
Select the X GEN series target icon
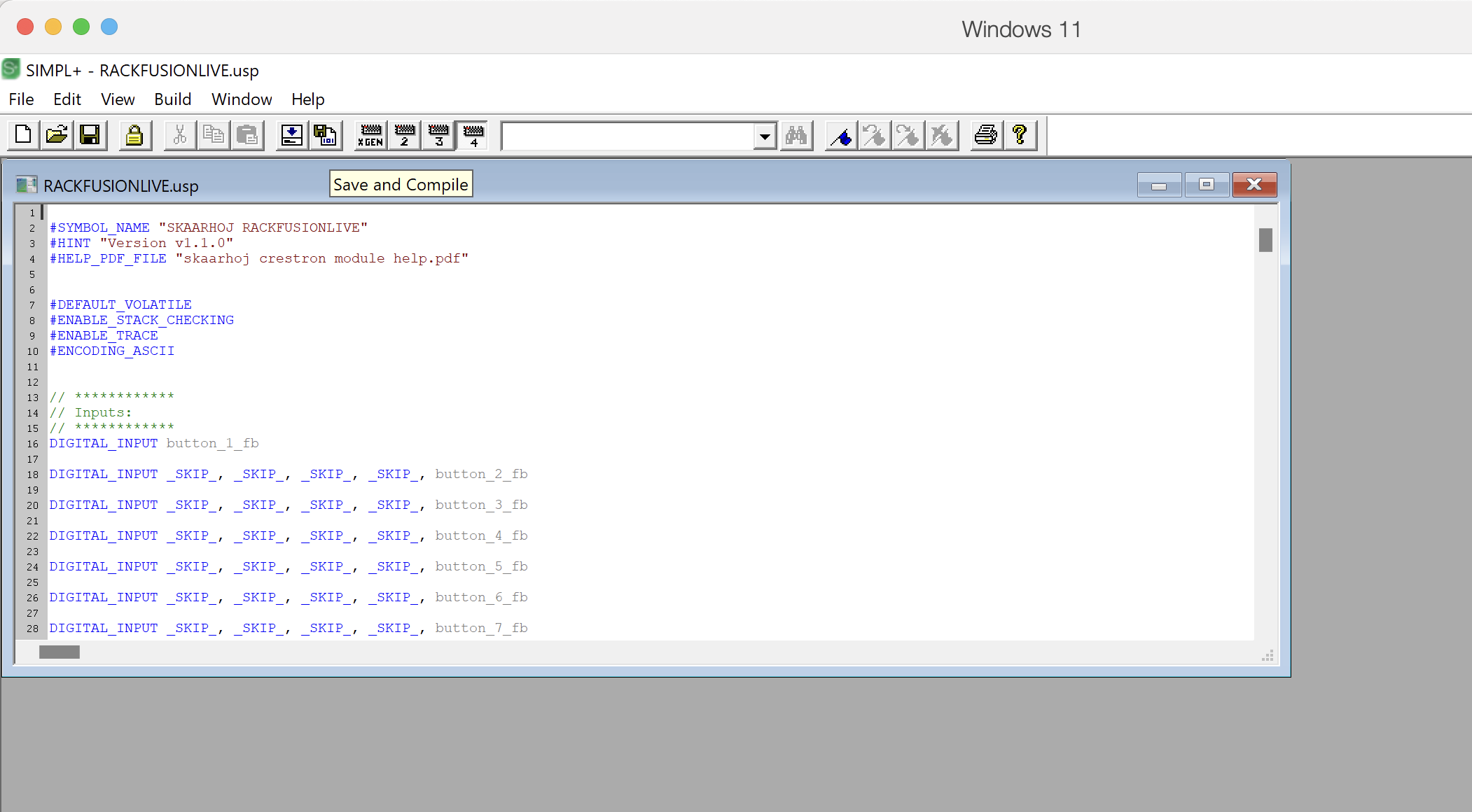370,134
